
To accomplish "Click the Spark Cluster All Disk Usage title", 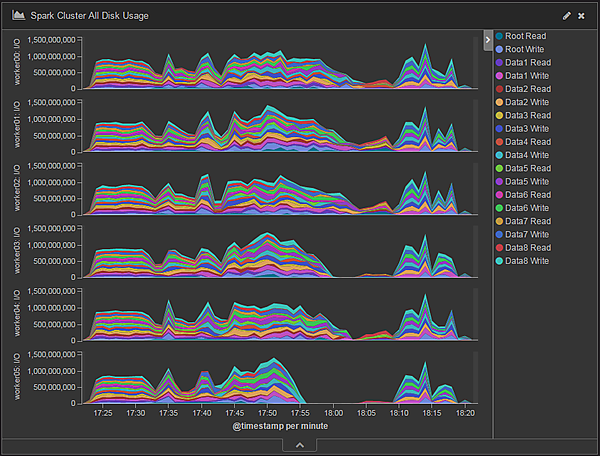I will 102,16.
